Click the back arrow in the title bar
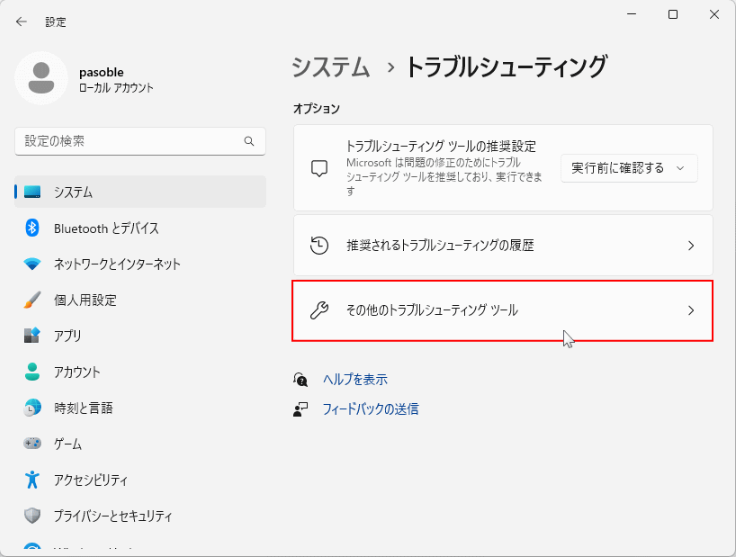Screen dimensions: 736x557 [21, 21]
